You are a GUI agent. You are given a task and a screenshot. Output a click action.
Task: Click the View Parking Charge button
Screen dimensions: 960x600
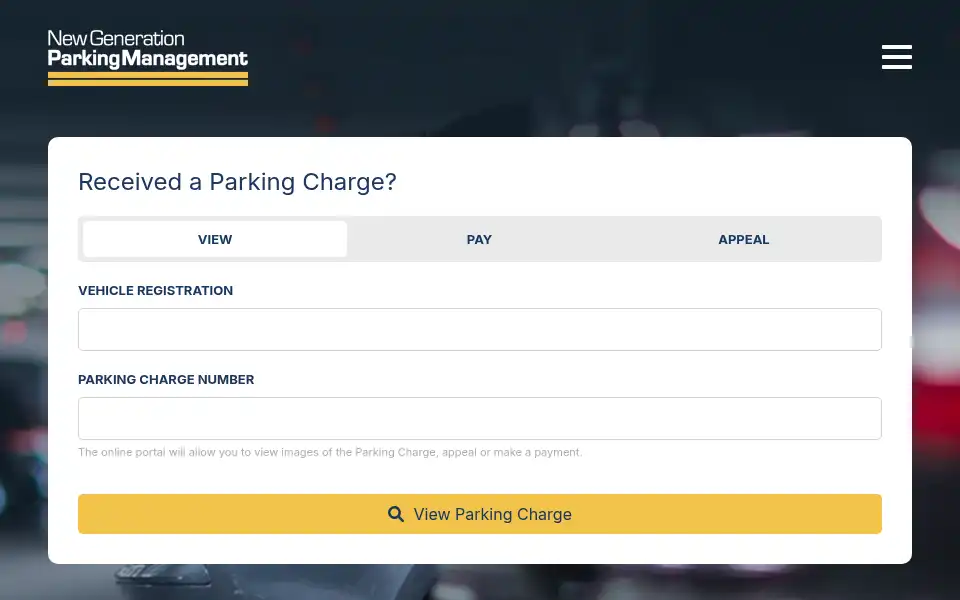click(x=480, y=514)
